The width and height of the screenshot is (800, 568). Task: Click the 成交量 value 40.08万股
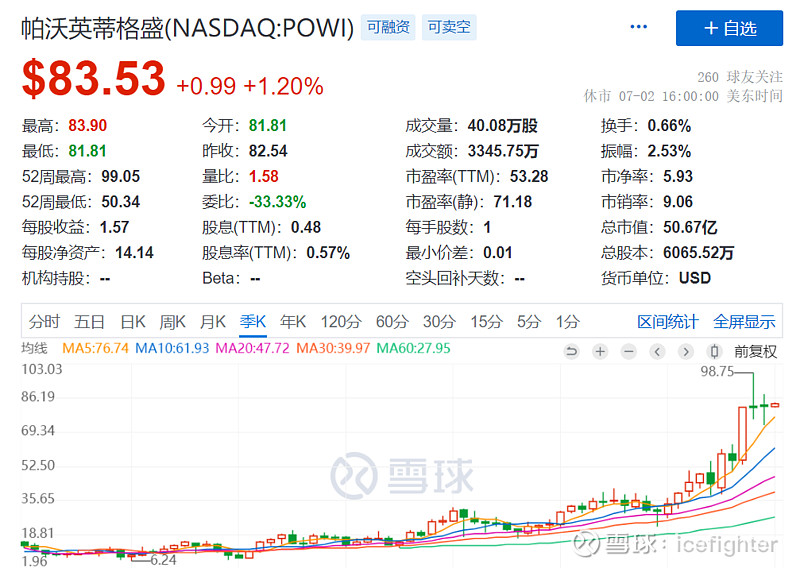pyautogui.click(x=503, y=126)
